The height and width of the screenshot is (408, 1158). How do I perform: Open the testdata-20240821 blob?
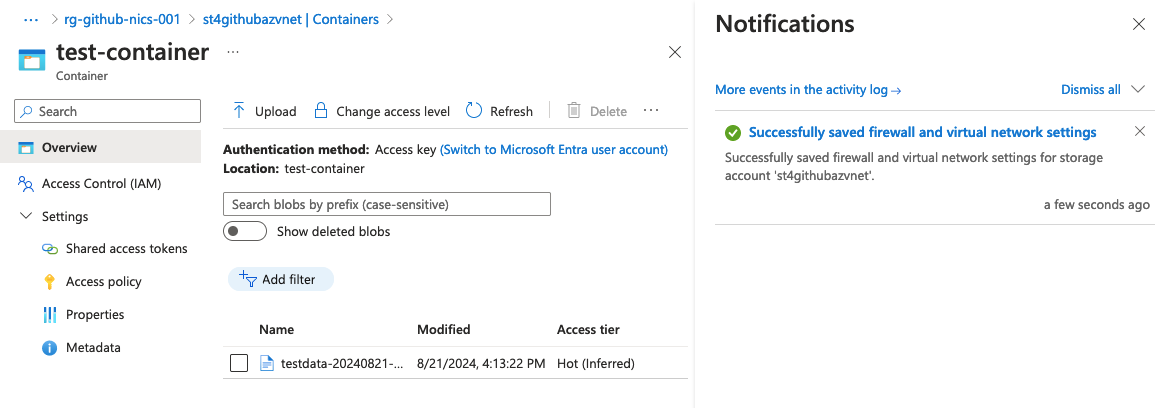342,364
